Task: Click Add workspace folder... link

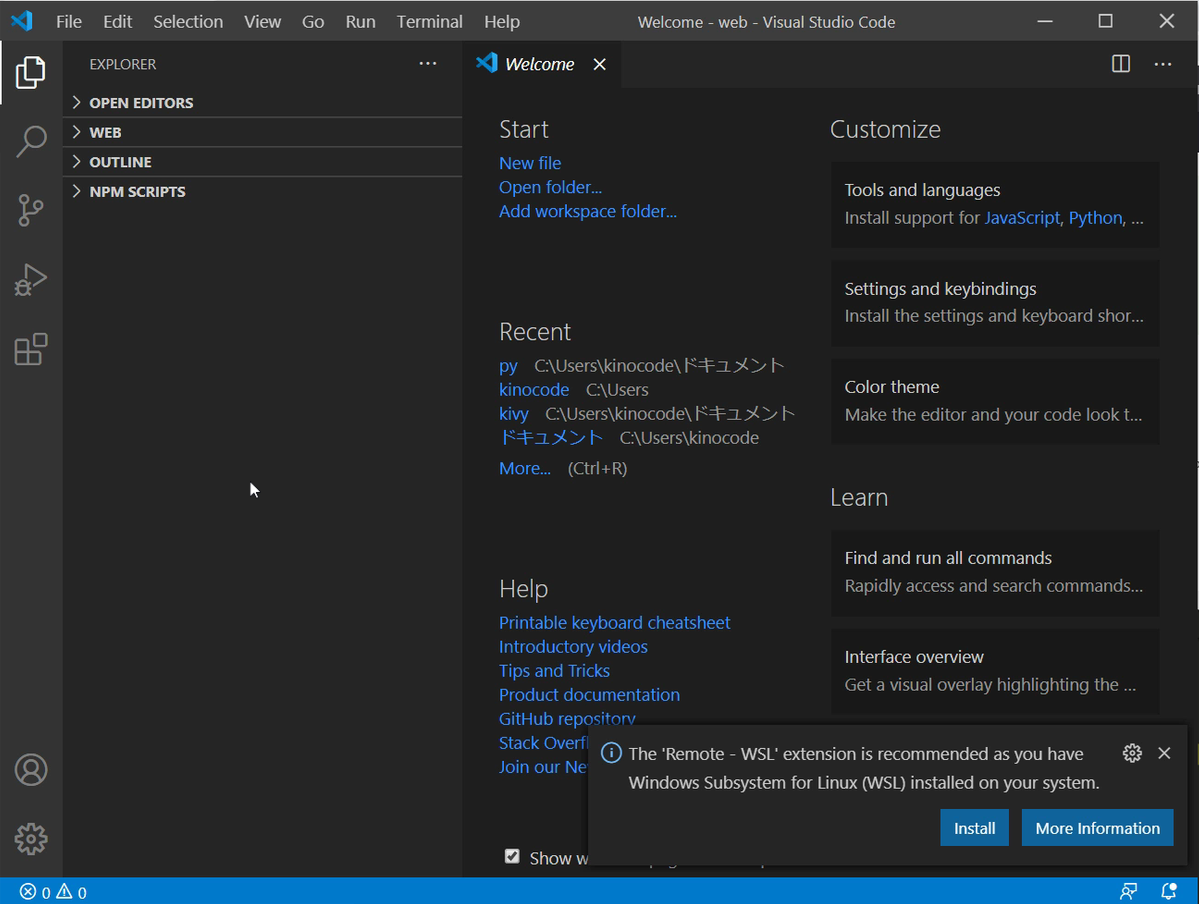Action: [x=588, y=211]
